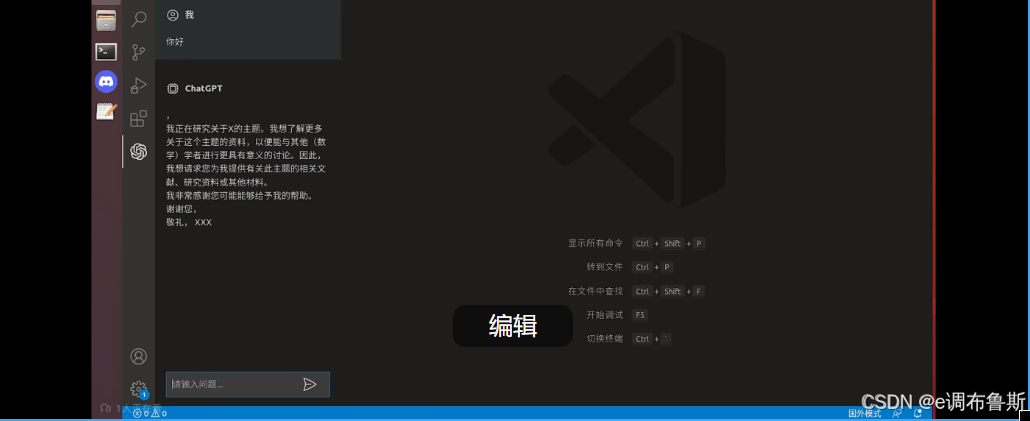This screenshot has height=421, width=1030.
Task: Click the user avatar icon beside 我
Action: coord(173,14)
